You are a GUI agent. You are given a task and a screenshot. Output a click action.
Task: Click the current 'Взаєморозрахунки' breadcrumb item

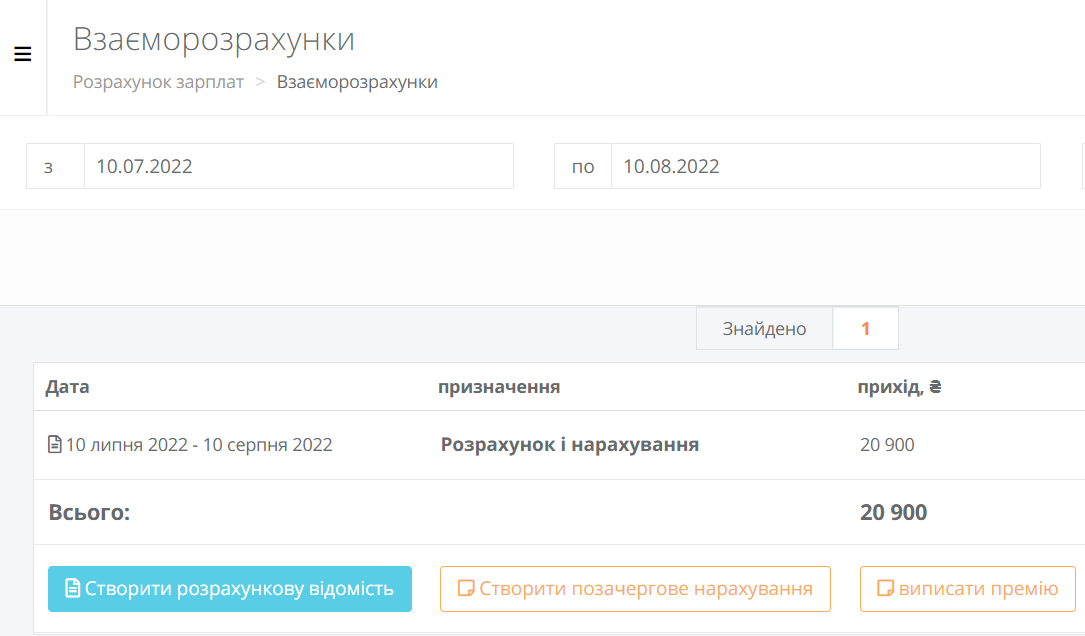[357, 82]
